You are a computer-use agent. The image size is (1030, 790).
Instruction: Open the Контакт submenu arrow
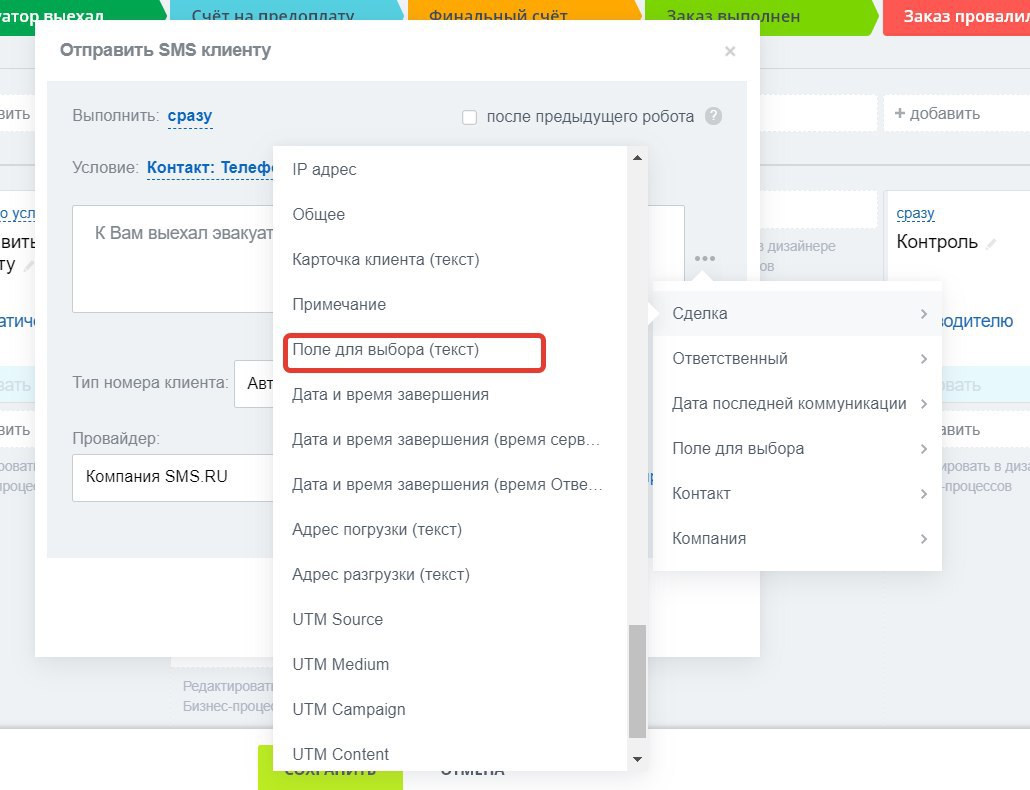point(924,494)
